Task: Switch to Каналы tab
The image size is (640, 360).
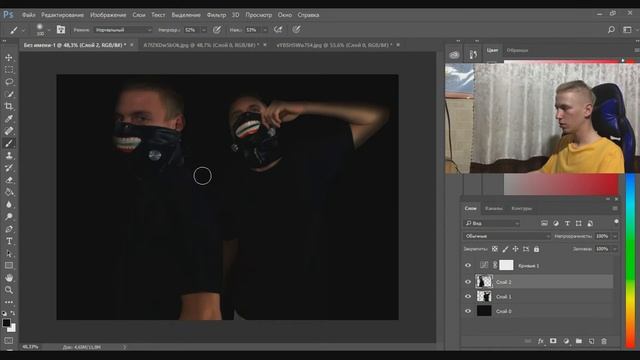Action: pyautogui.click(x=494, y=208)
